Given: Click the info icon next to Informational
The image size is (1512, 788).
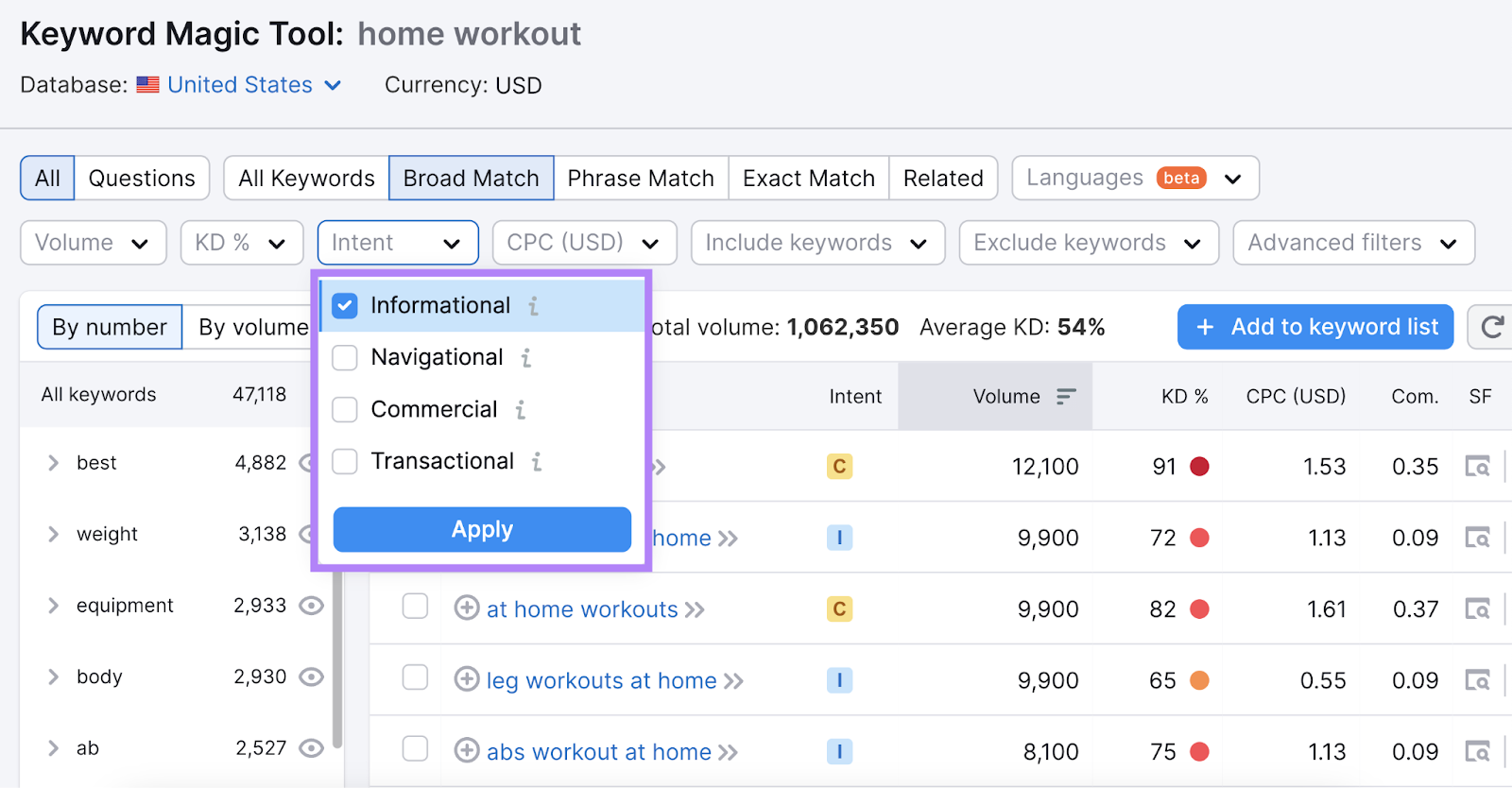Looking at the screenshot, I should pyautogui.click(x=535, y=305).
